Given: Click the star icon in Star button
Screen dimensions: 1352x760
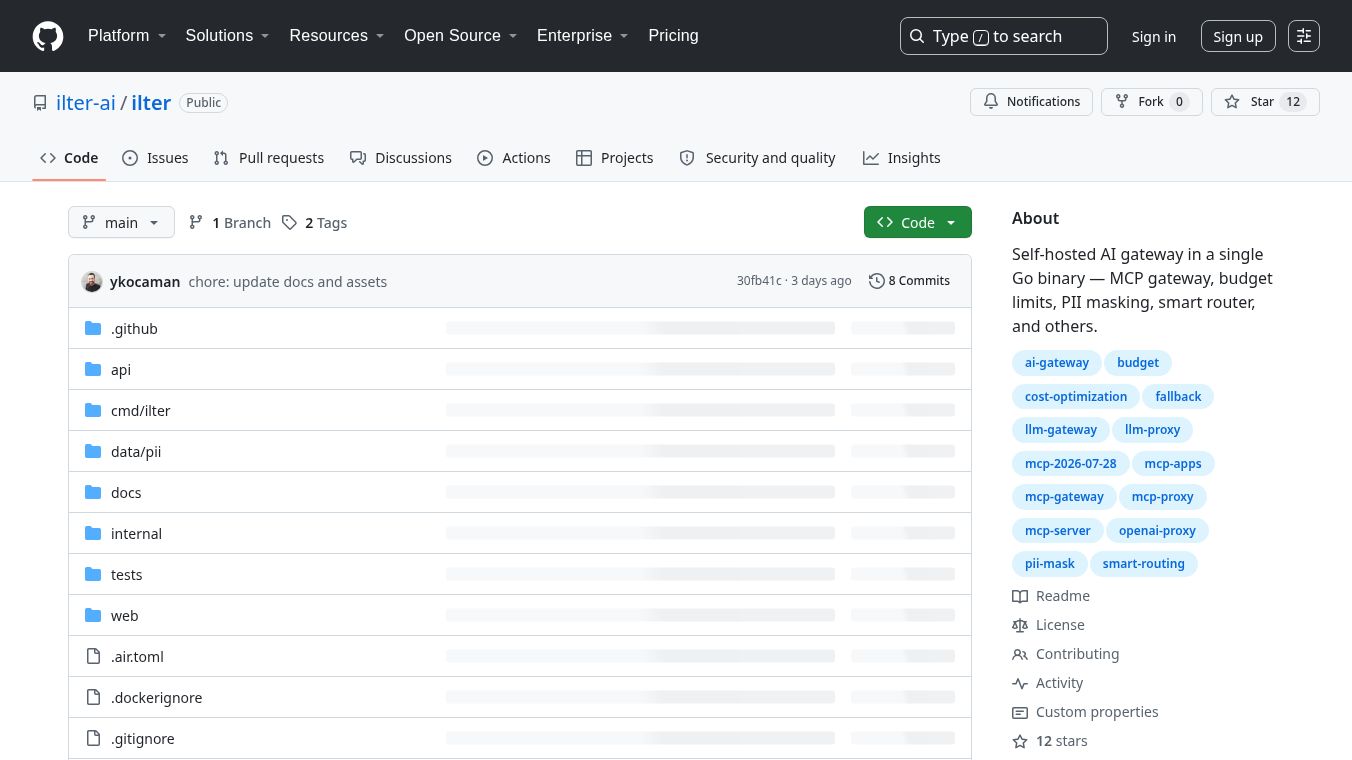Looking at the screenshot, I should pos(1232,102).
